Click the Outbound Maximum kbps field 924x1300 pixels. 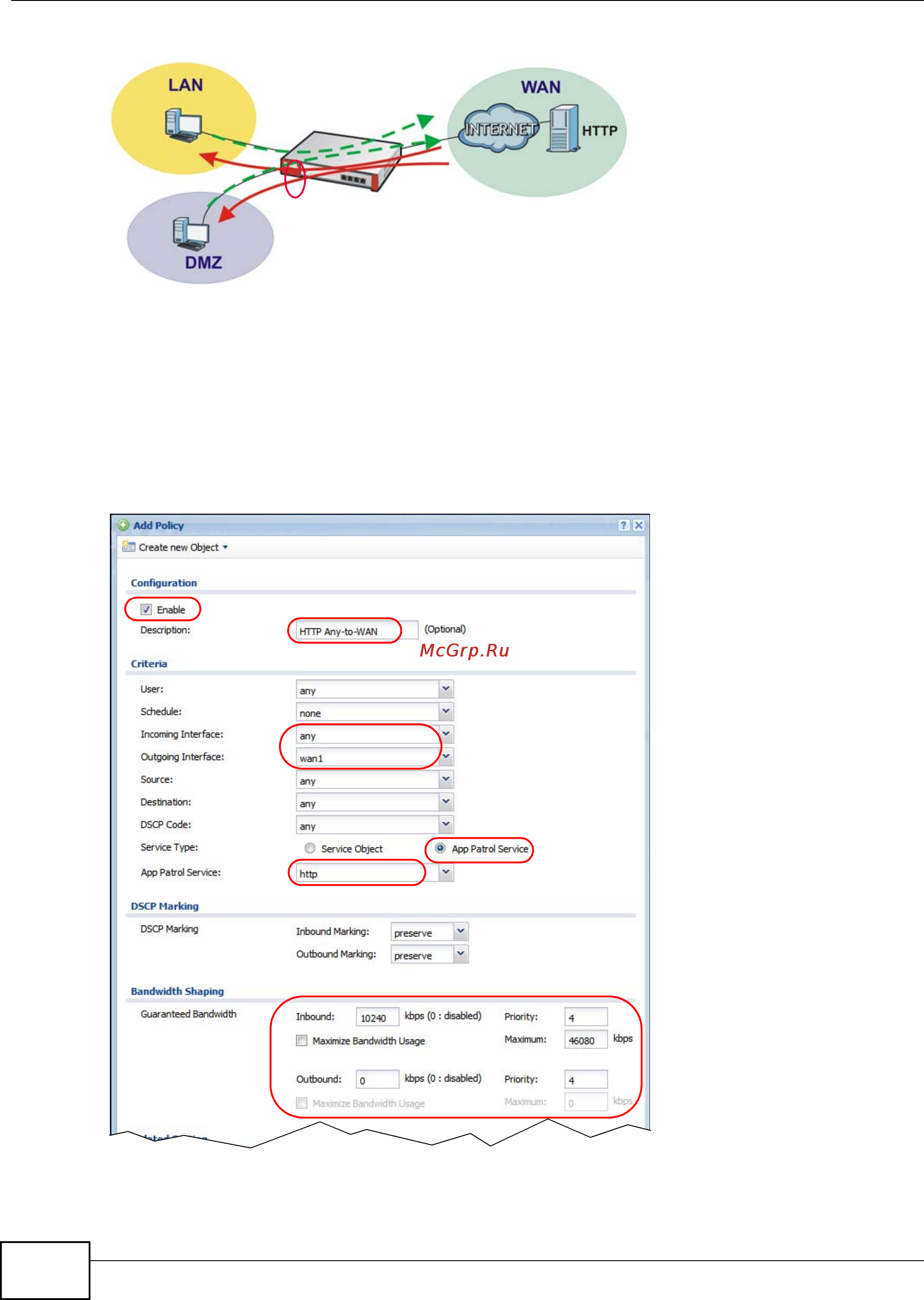point(586,1102)
